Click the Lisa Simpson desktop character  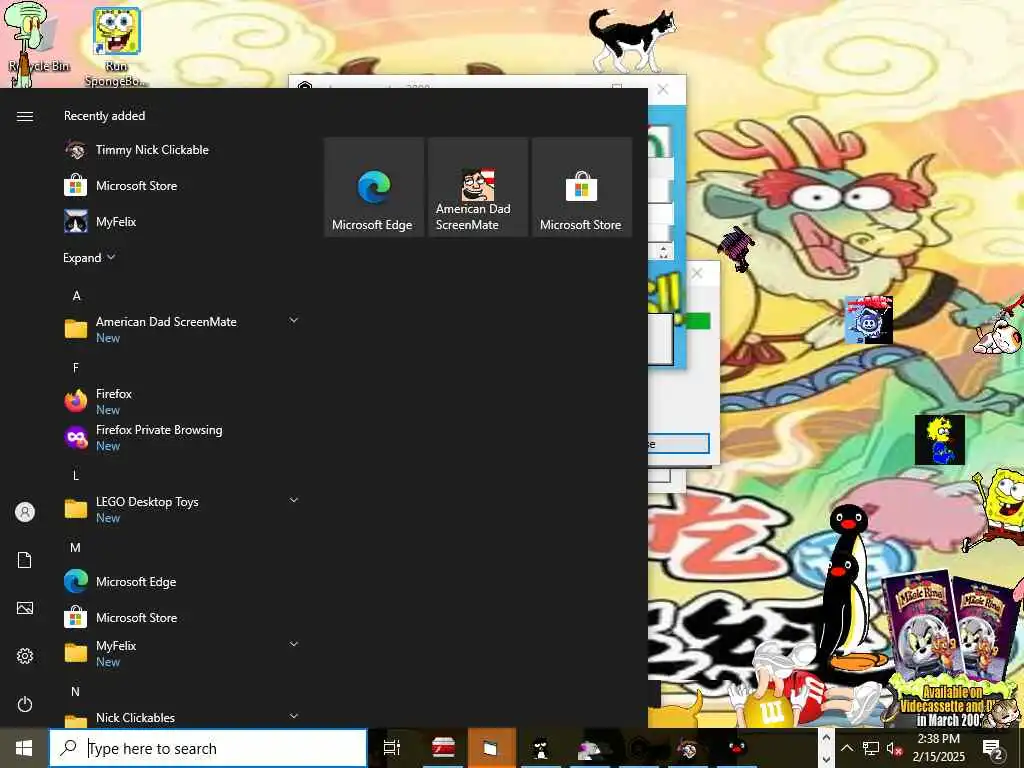click(x=940, y=439)
